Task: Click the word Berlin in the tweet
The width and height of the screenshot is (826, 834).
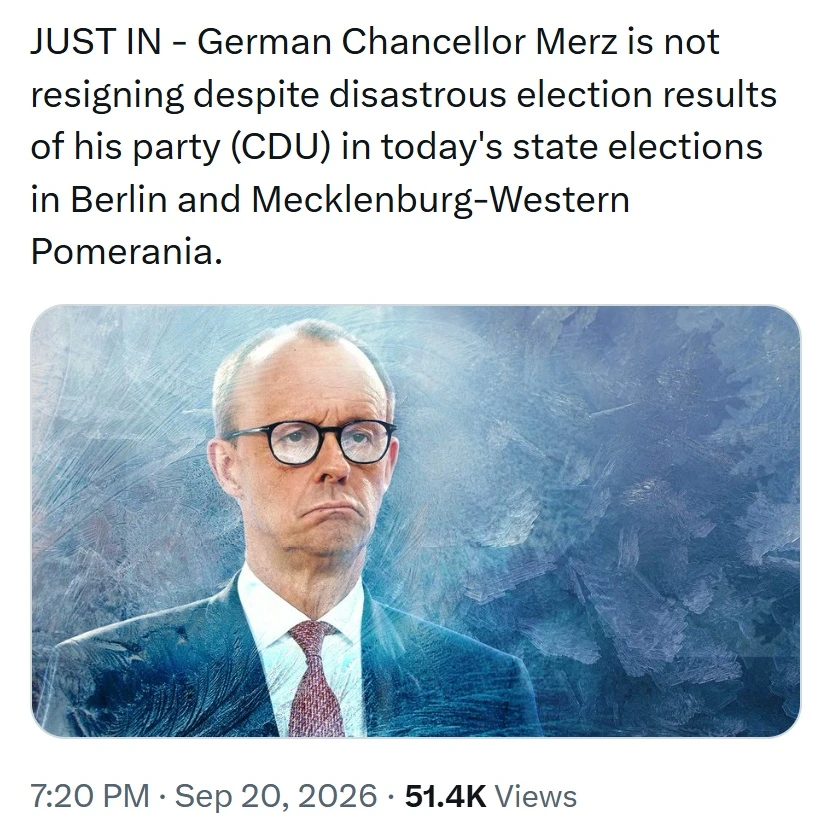Action: 118,199
